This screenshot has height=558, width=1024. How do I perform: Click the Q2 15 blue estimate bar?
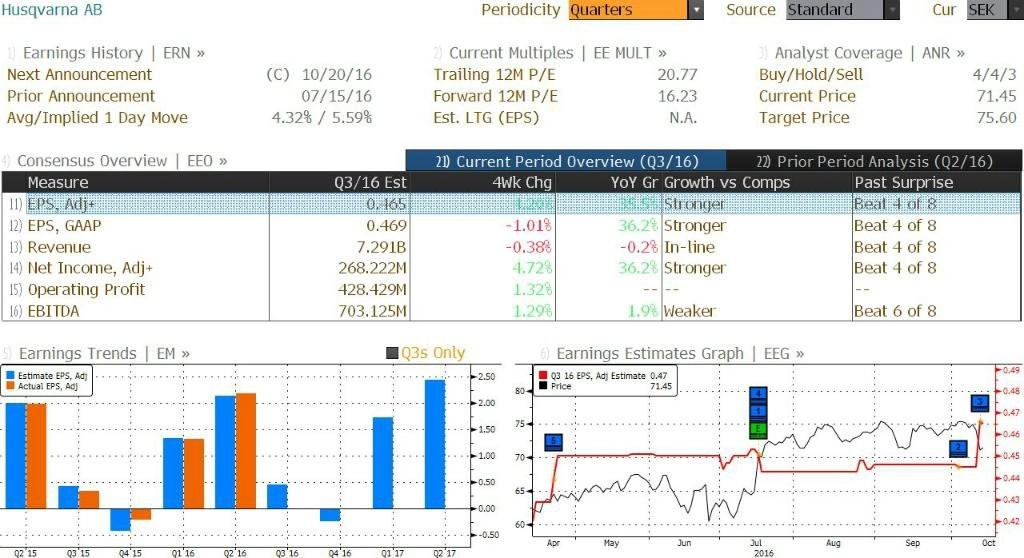tap(16, 455)
